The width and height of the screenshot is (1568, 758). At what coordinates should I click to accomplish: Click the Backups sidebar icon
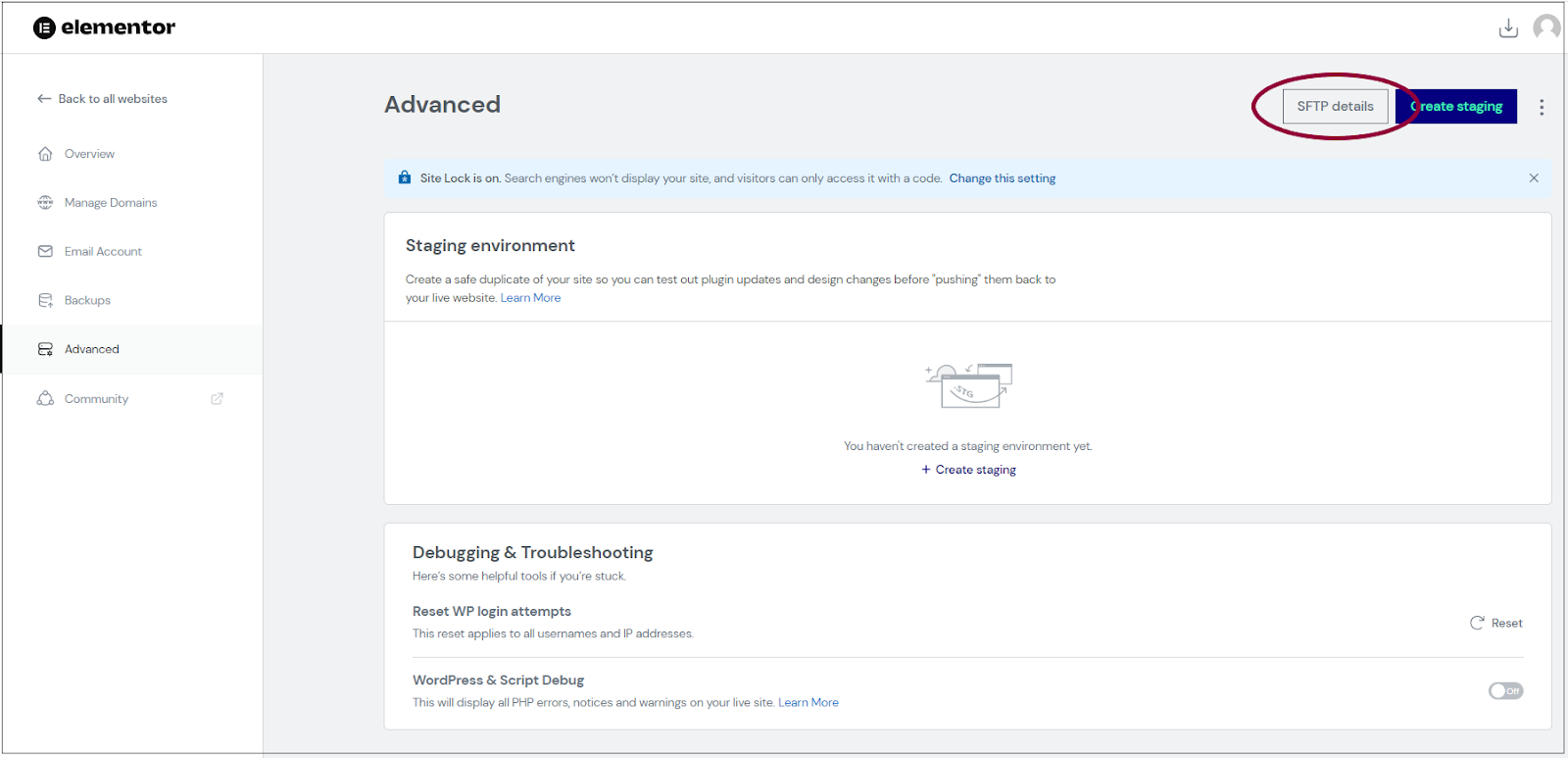tap(45, 300)
